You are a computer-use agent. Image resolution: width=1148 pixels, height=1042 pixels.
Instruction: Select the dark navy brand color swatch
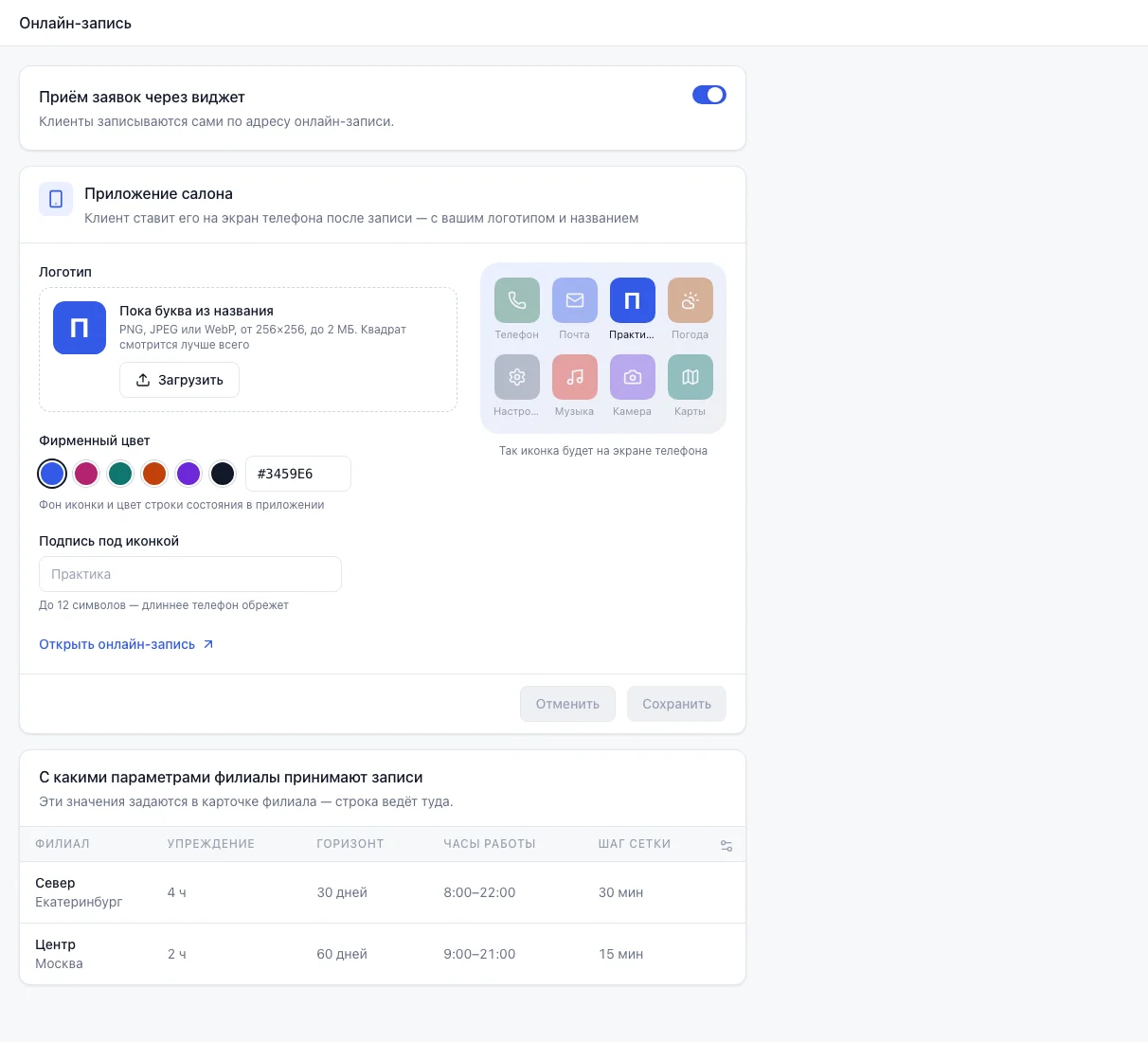[x=223, y=474]
